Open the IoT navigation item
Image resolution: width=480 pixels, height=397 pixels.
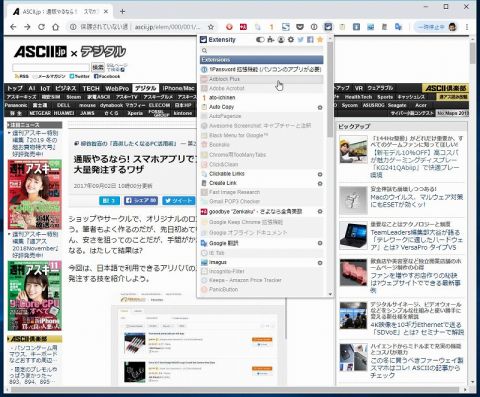click(x=45, y=88)
